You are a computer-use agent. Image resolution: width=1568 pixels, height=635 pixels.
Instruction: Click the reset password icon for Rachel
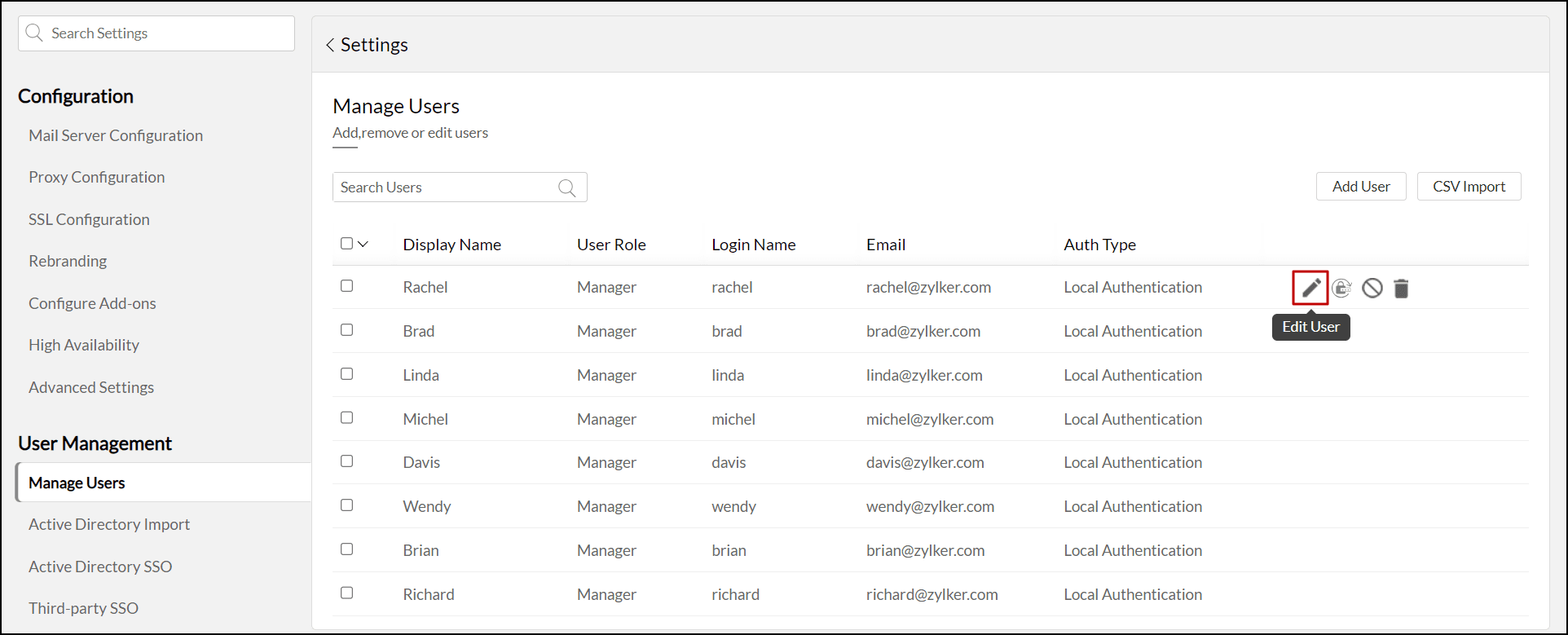pyautogui.click(x=1341, y=288)
